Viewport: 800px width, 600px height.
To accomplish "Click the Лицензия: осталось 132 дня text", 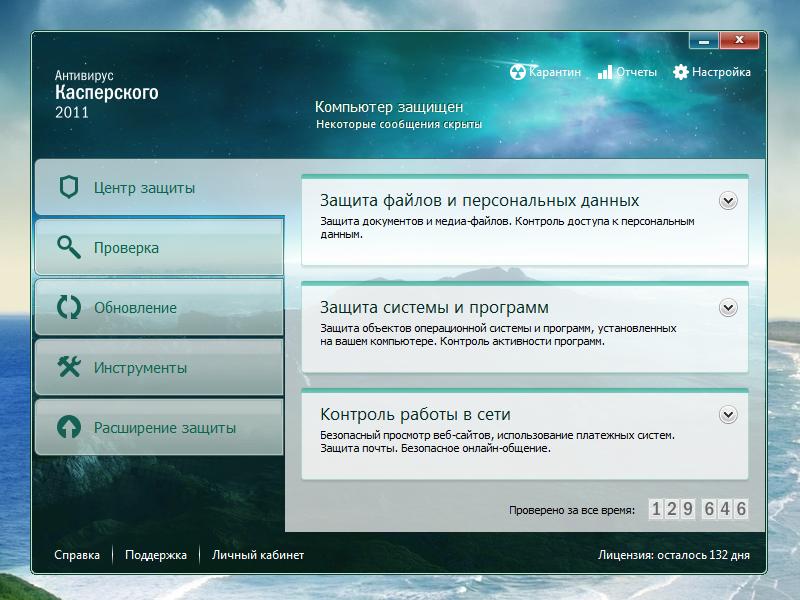I will click(673, 555).
